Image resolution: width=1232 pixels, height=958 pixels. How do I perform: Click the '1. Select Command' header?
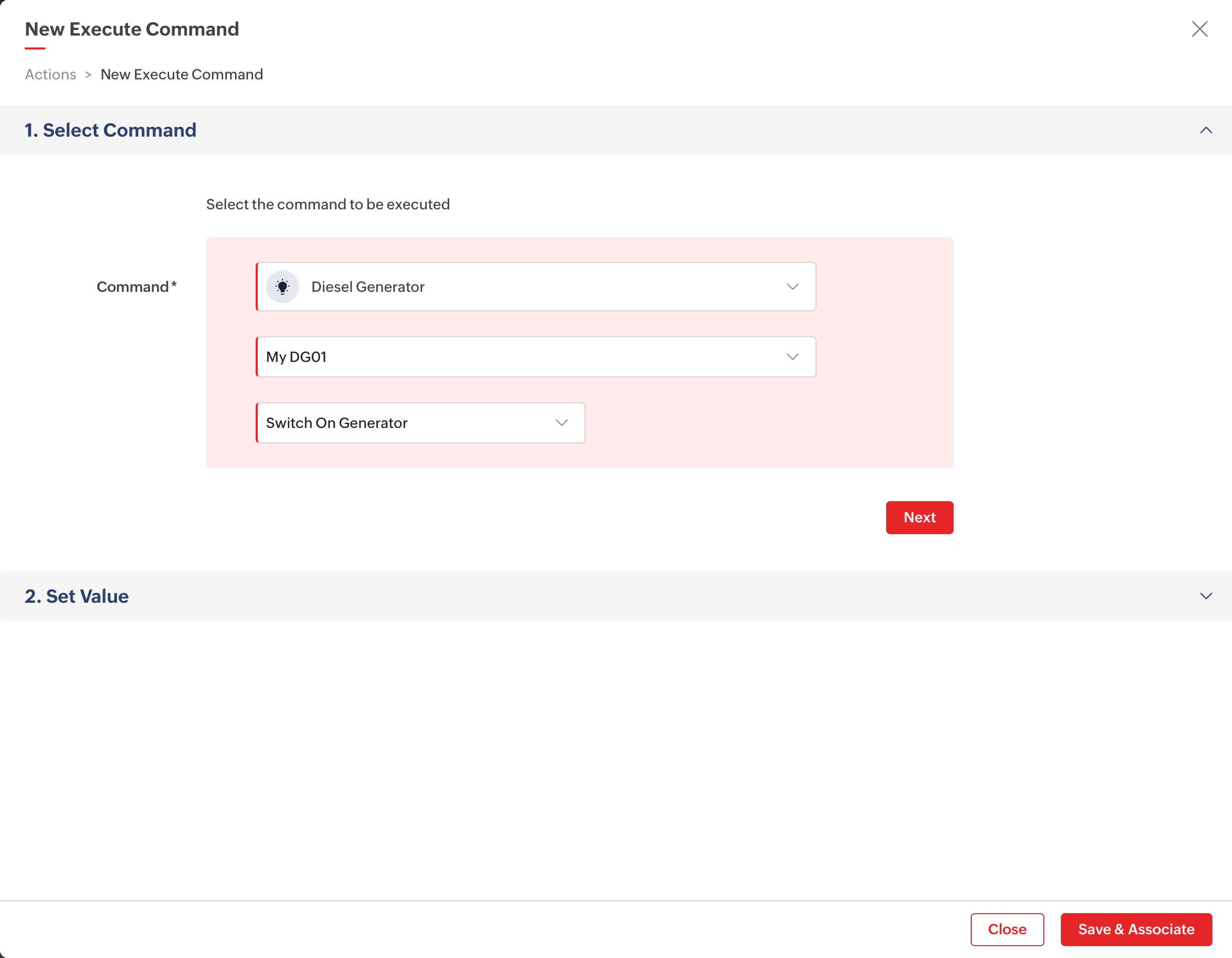pyautogui.click(x=110, y=130)
